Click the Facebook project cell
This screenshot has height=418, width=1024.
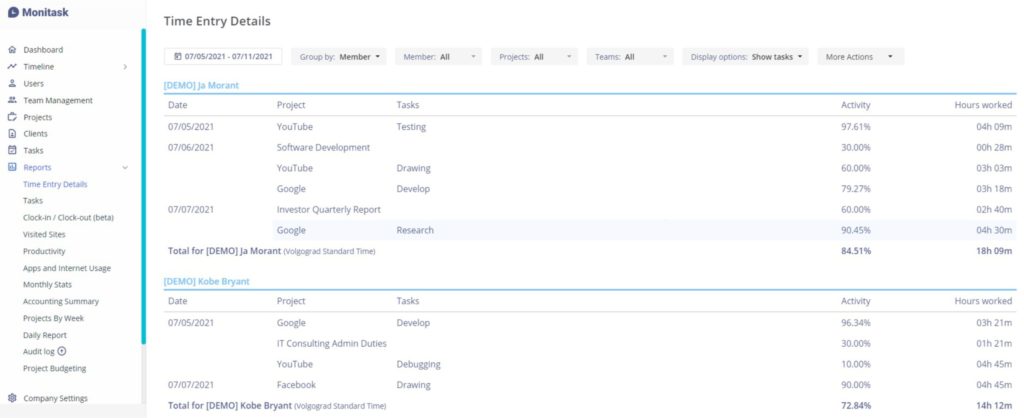[x=296, y=385]
